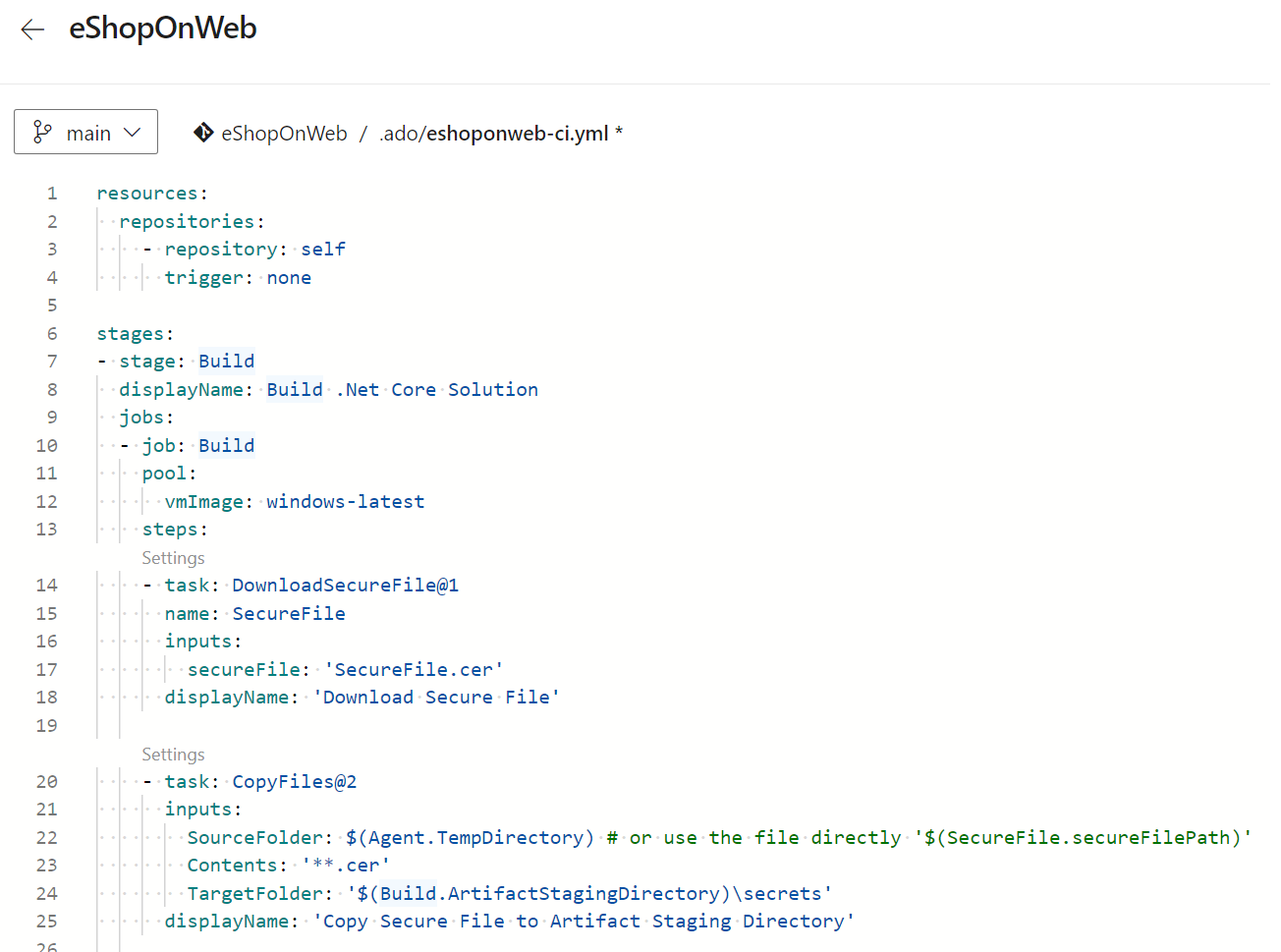Screen dimensions: 1281x952
Task: Click the highlighted Build job name on line 10
Action: pyautogui.click(x=226, y=445)
